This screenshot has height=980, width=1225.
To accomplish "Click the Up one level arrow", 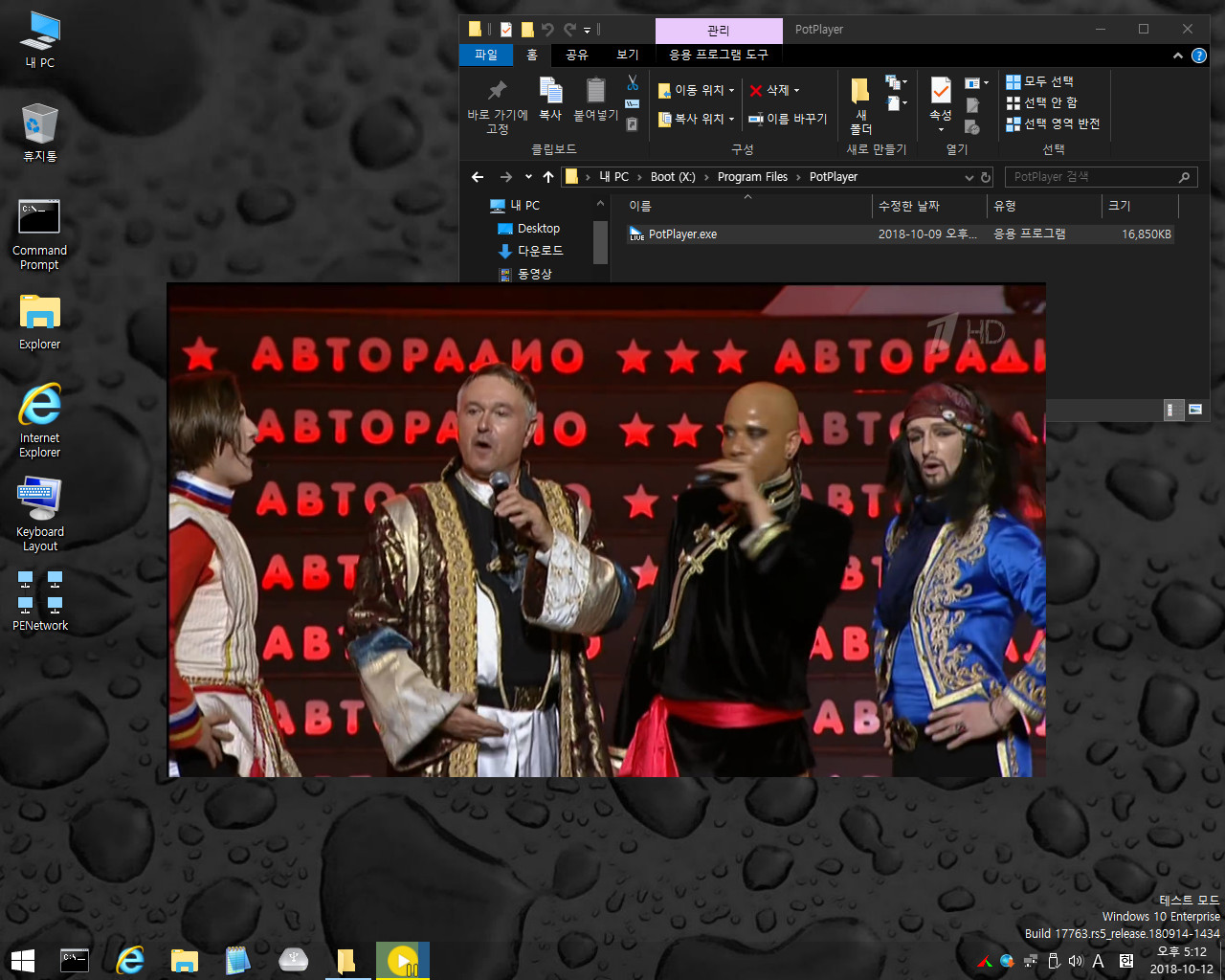I will click(x=548, y=177).
